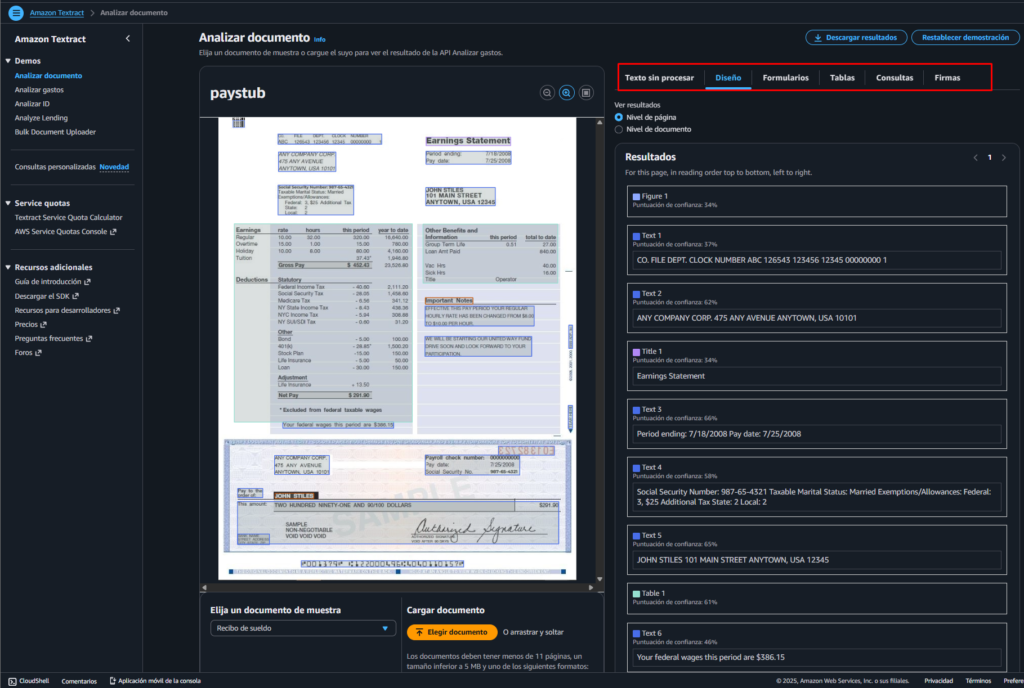Click the 'Descargar resultados' button
This screenshot has height=688, width=1024.
(856, 37)
